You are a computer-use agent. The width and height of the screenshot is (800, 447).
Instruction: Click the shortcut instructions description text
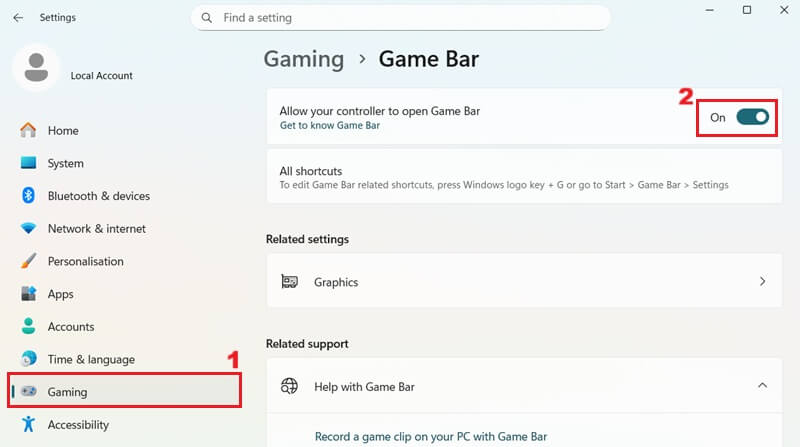coord(504,185)
